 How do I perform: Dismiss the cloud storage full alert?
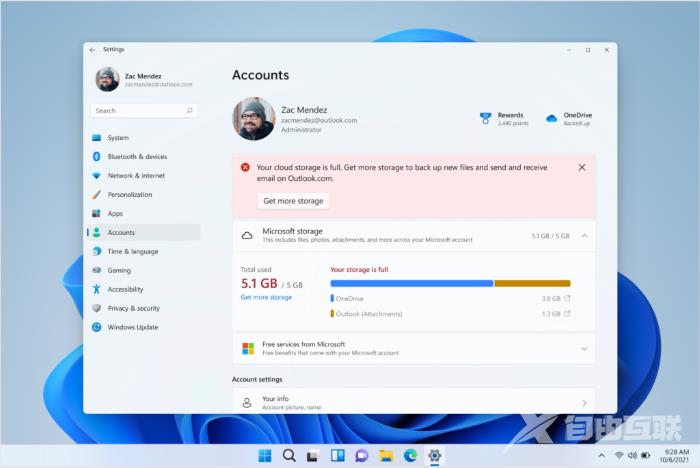pos(582,167)
